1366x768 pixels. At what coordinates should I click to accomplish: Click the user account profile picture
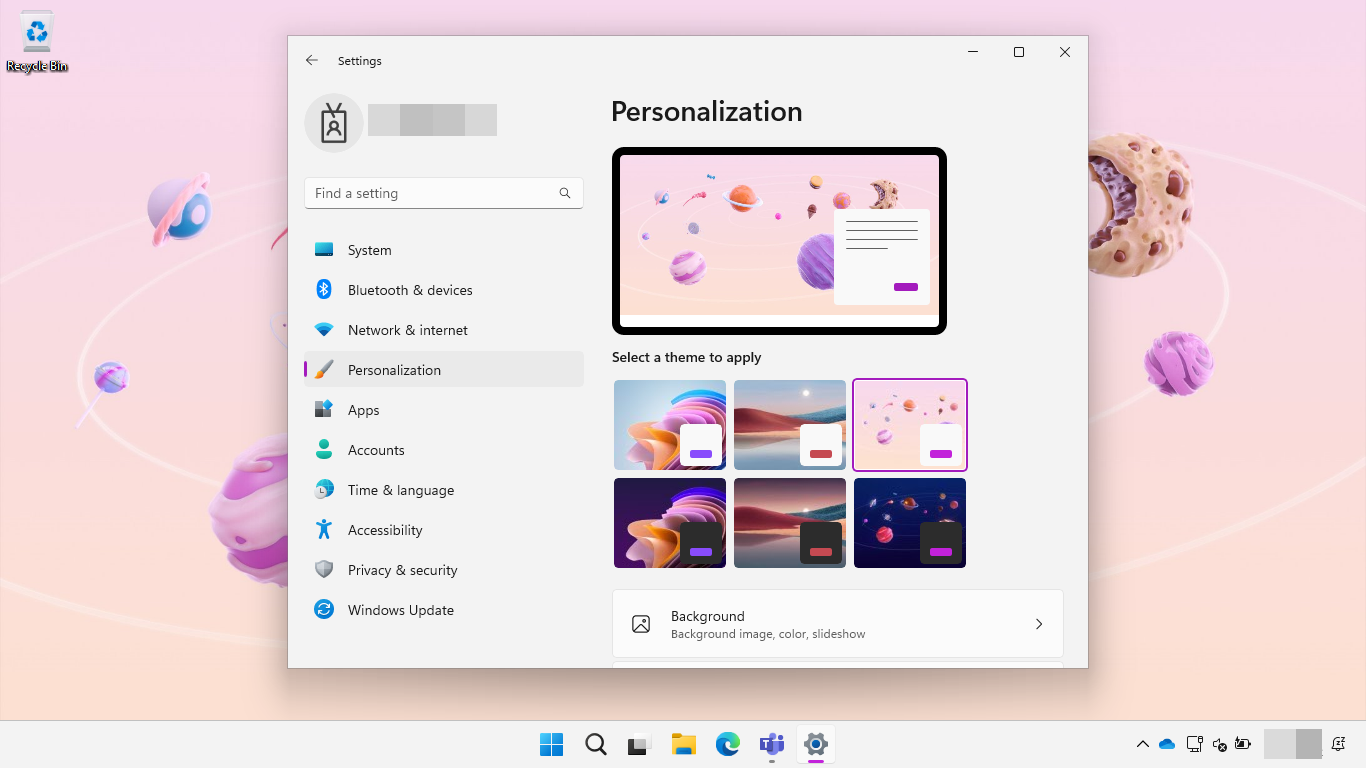pos(333,121)
